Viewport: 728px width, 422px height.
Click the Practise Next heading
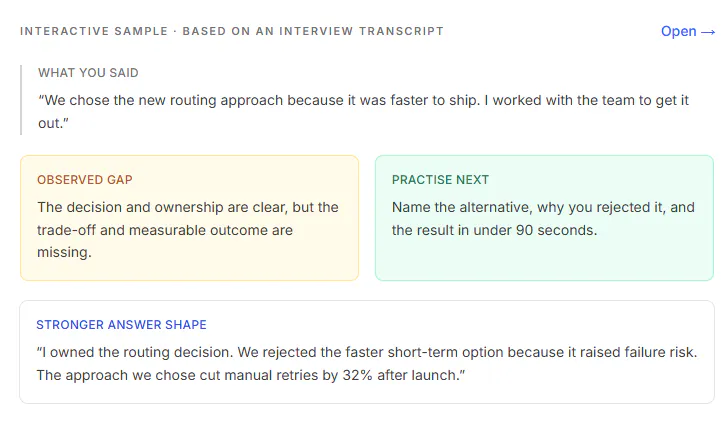[x=440, y=180]
